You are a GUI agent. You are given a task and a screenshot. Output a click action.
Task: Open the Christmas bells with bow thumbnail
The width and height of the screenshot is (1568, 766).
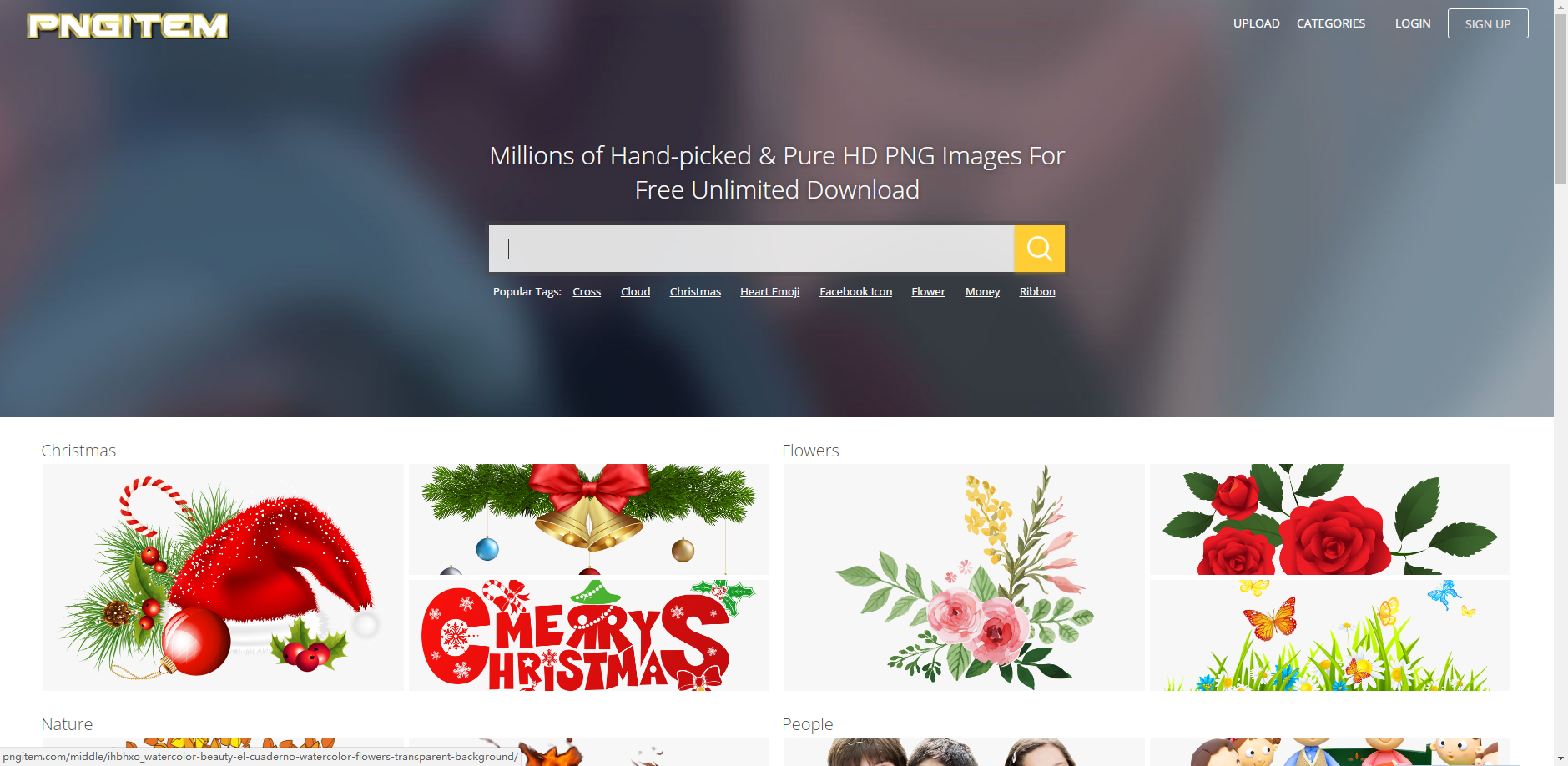click(589, 519)
